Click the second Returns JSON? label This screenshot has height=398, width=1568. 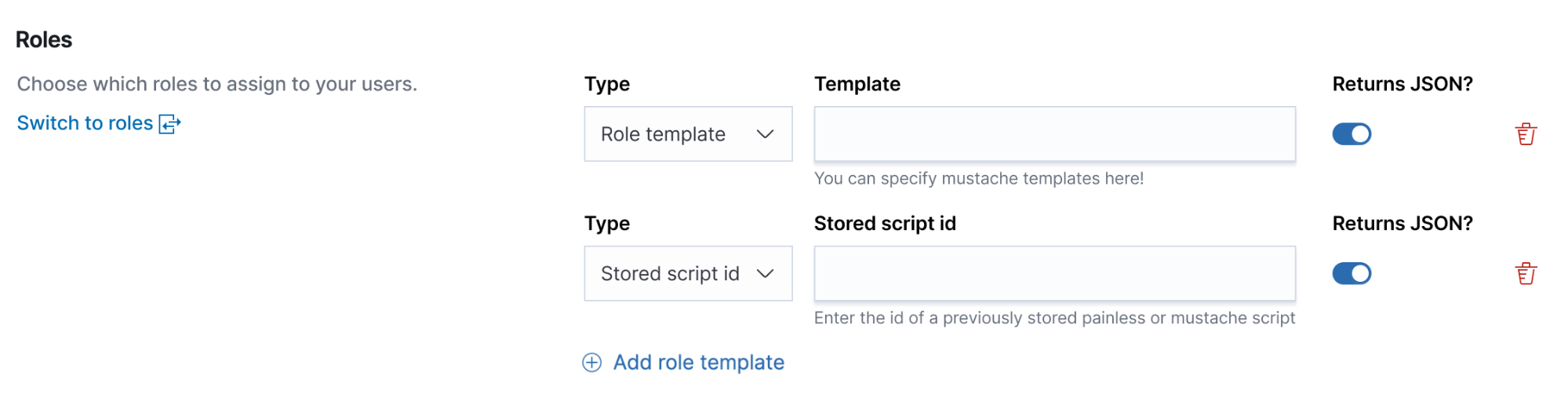(1402, 224)
